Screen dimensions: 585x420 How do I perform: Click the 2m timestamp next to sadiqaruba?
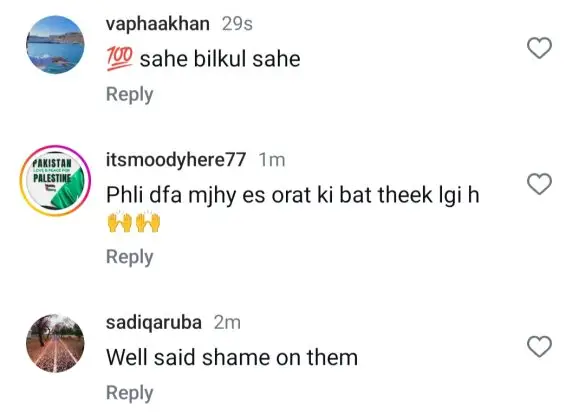pyautogui.click(x=227, y=322)
